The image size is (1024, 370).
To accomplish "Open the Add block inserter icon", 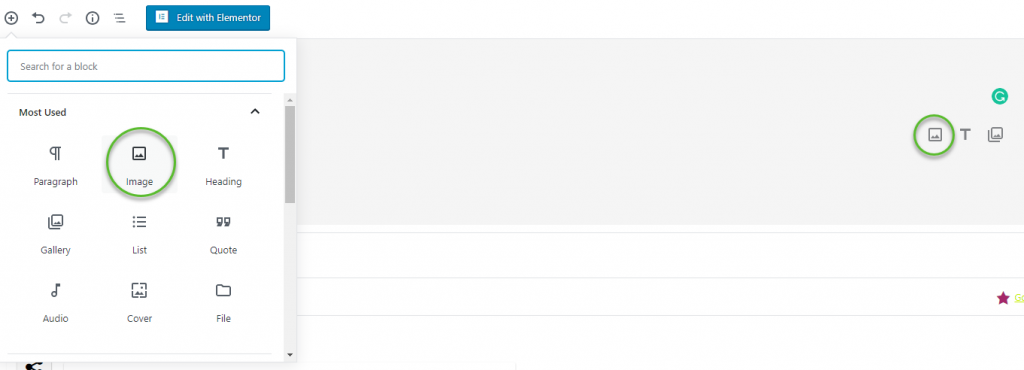I will pos(11,18).
